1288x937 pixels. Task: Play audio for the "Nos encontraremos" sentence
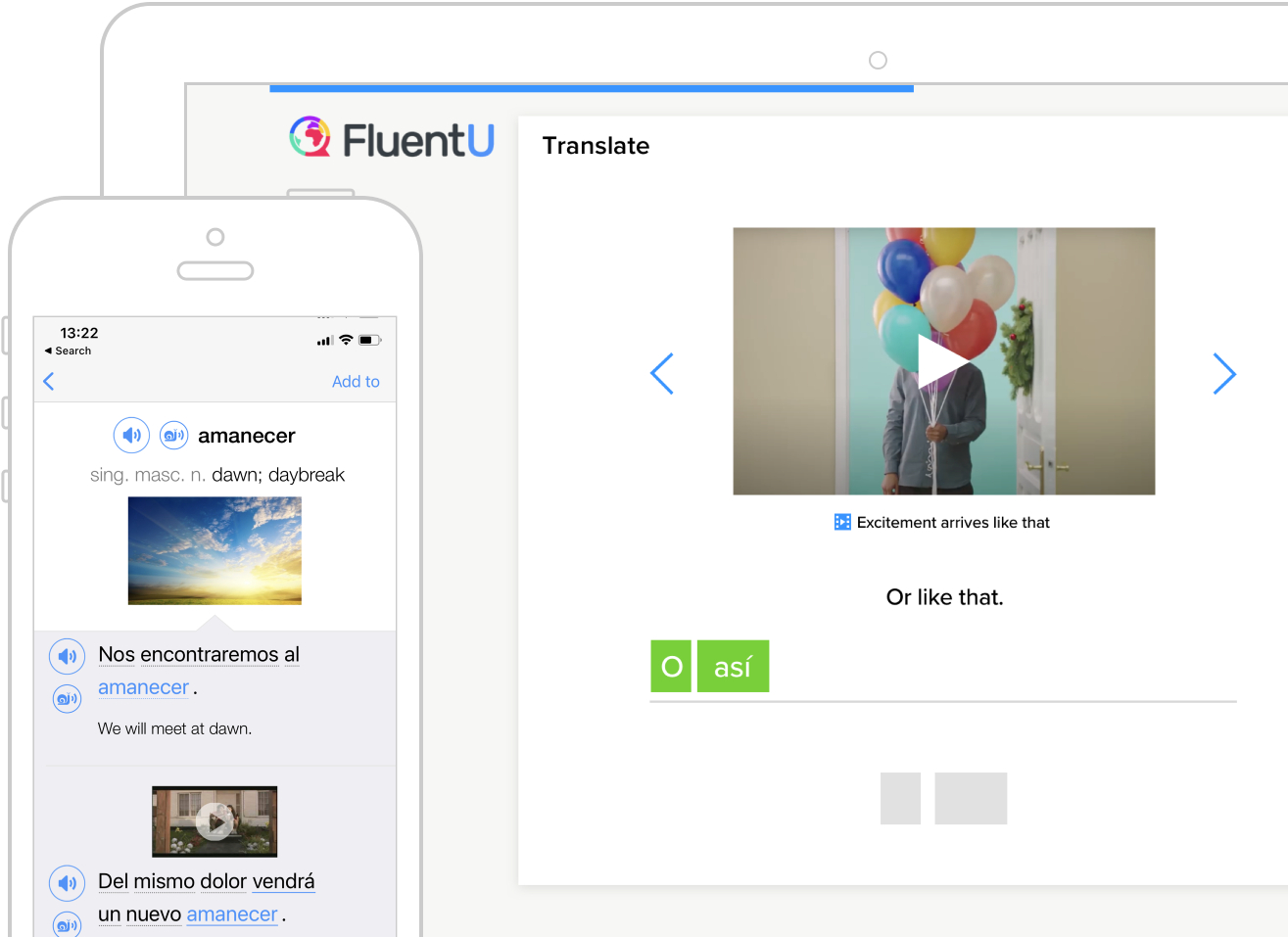(x=67, y=656)
